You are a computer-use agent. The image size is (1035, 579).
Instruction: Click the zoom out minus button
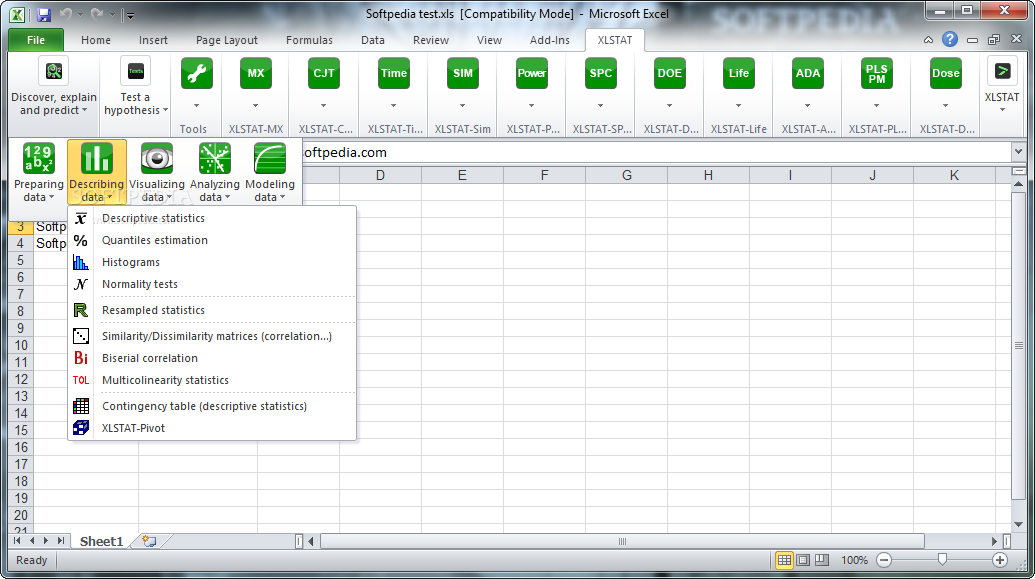[x=884, y=560]
